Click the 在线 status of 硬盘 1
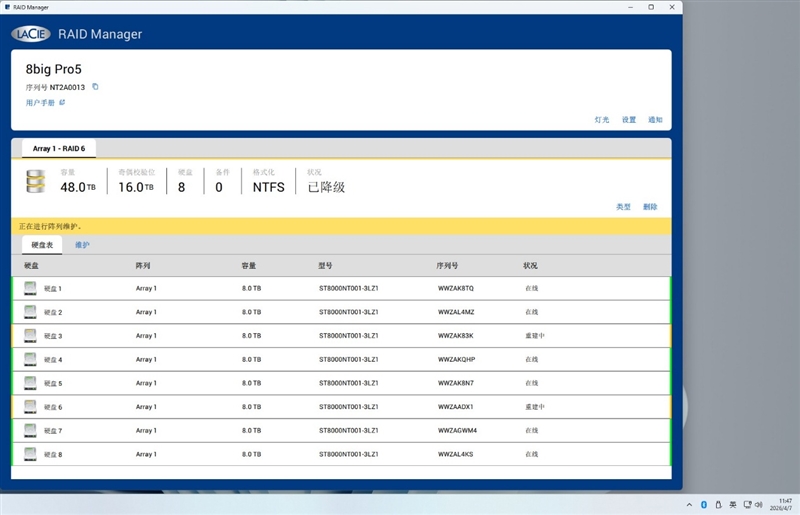This screenshot has height=515, width=800. point(532,288)
